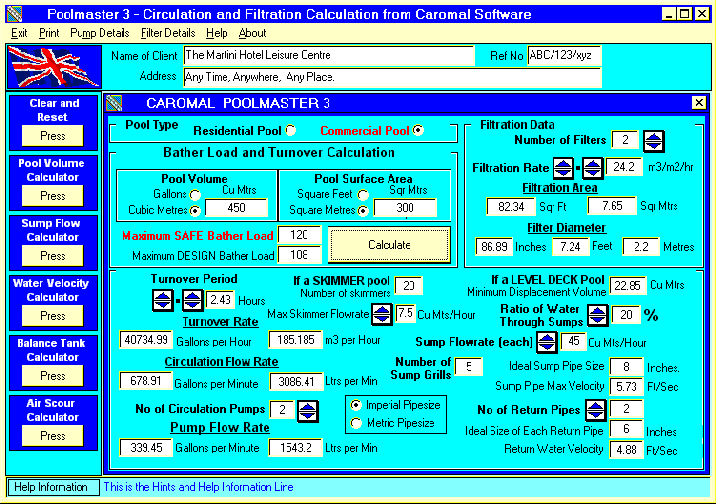Image resolution: width=716 pixels, height=504 pixels.
Task: Click Press under Air Scour Calculator
Action: (53, 436)
